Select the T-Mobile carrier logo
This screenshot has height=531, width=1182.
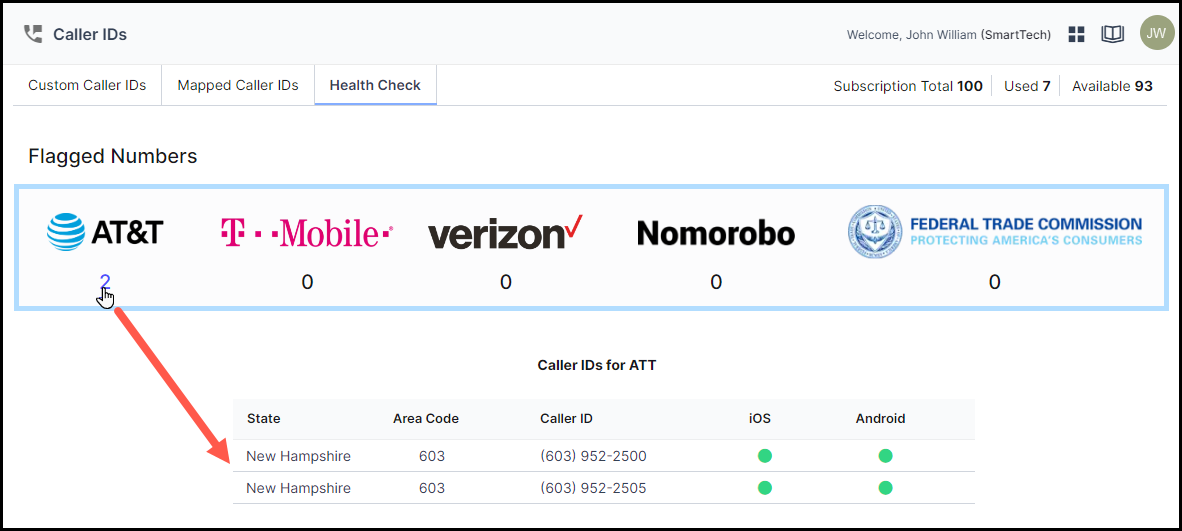tap(307, 232)
